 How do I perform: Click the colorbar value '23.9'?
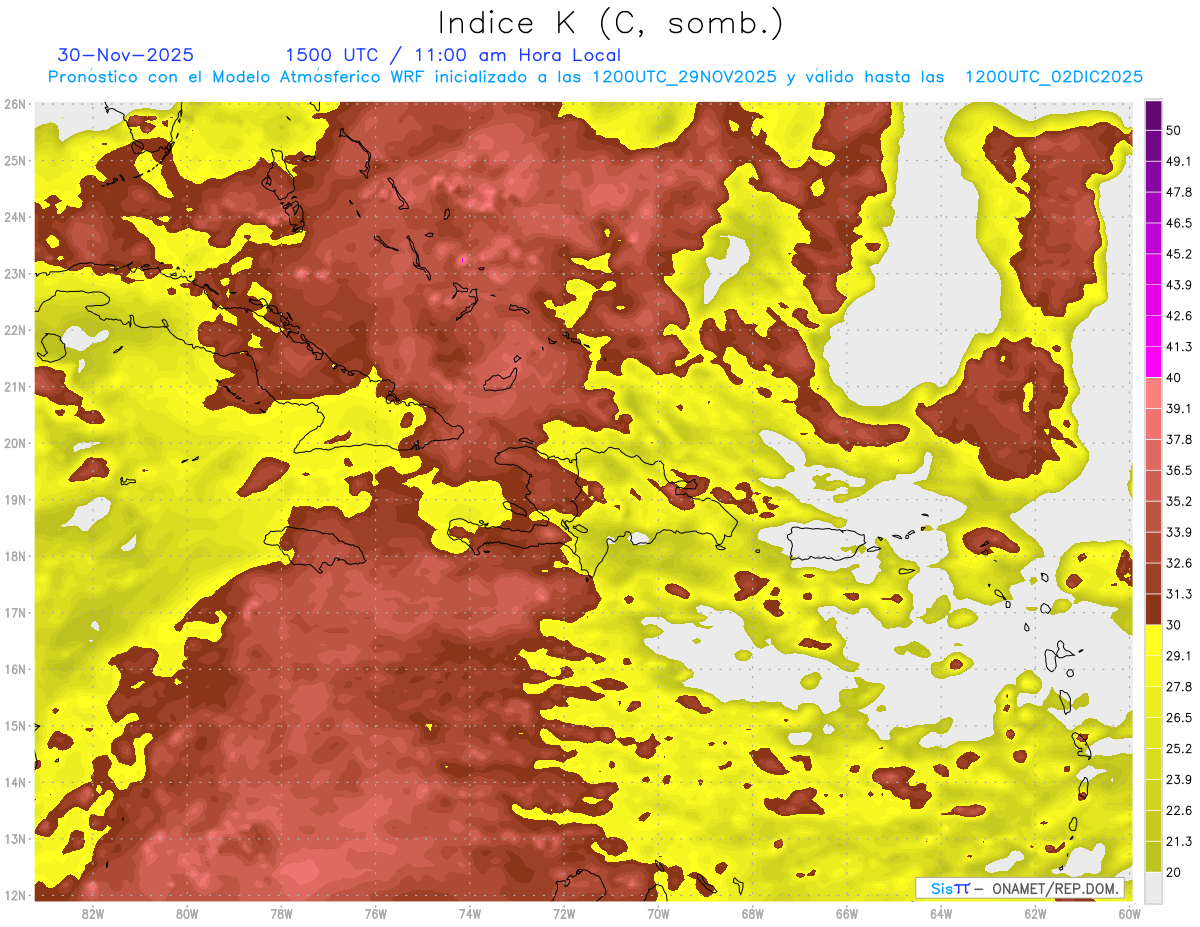1179,779
